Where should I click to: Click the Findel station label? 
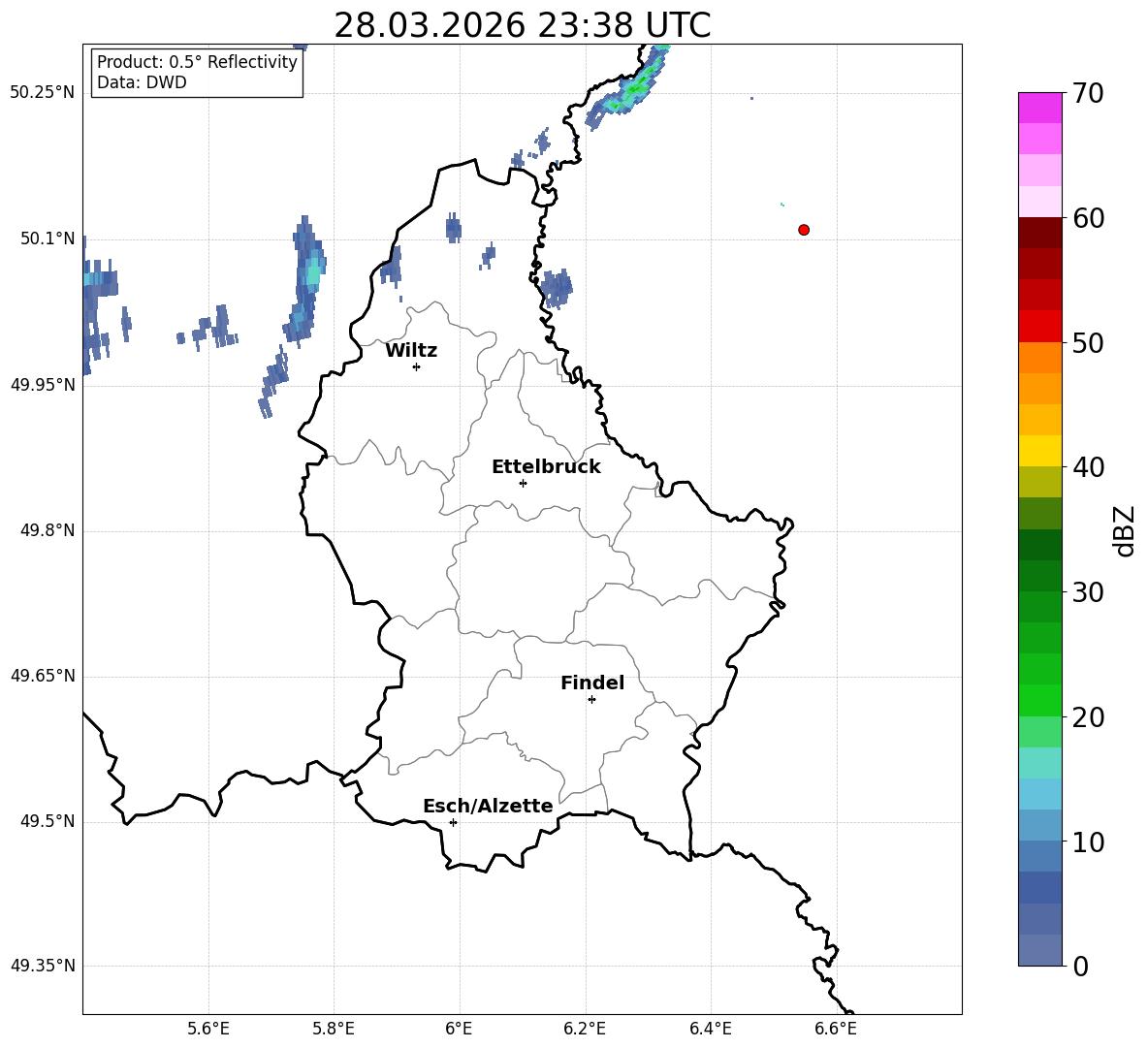pos(592,683)
